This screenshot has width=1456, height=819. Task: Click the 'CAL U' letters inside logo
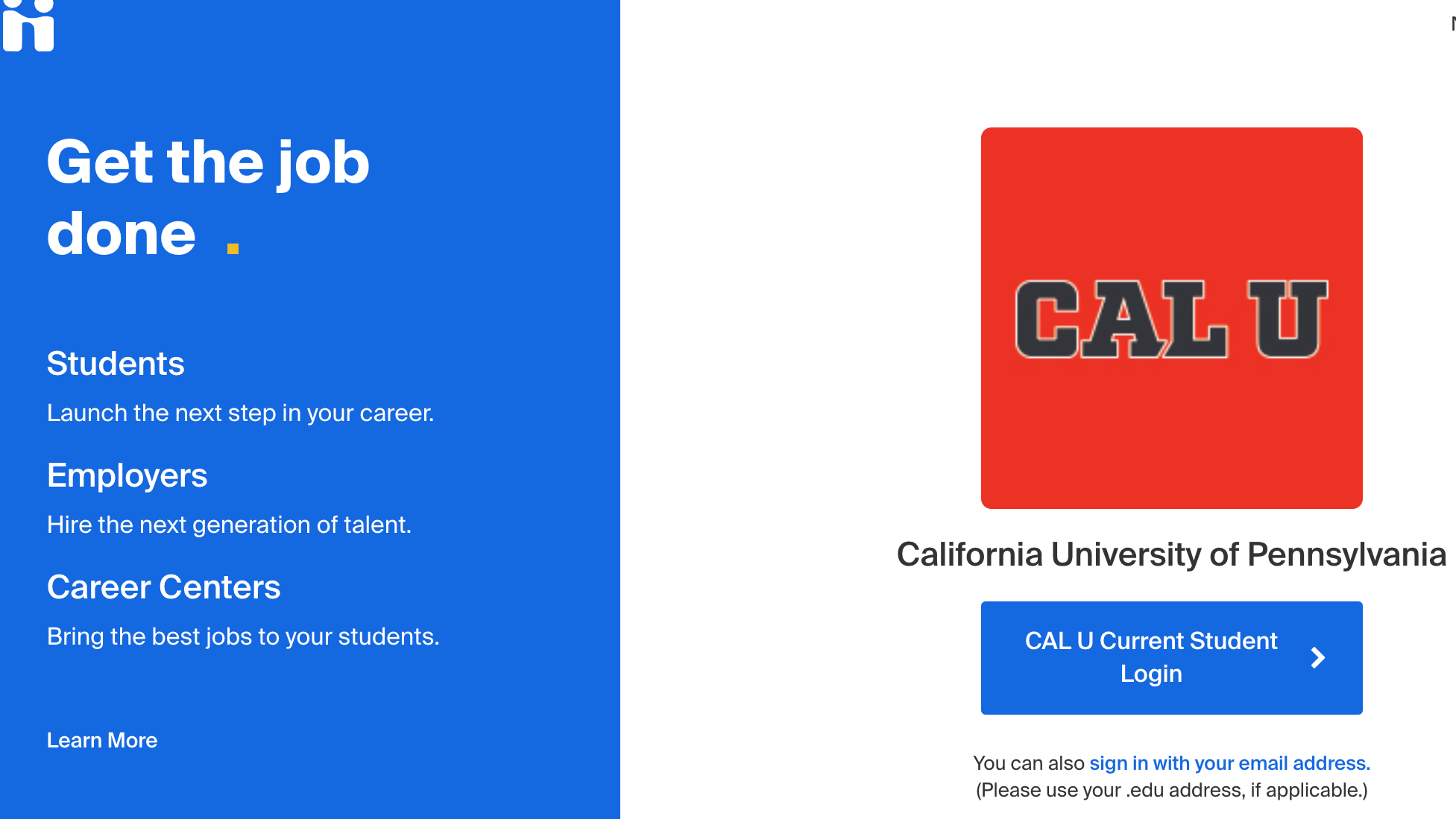pos(1171,319)
